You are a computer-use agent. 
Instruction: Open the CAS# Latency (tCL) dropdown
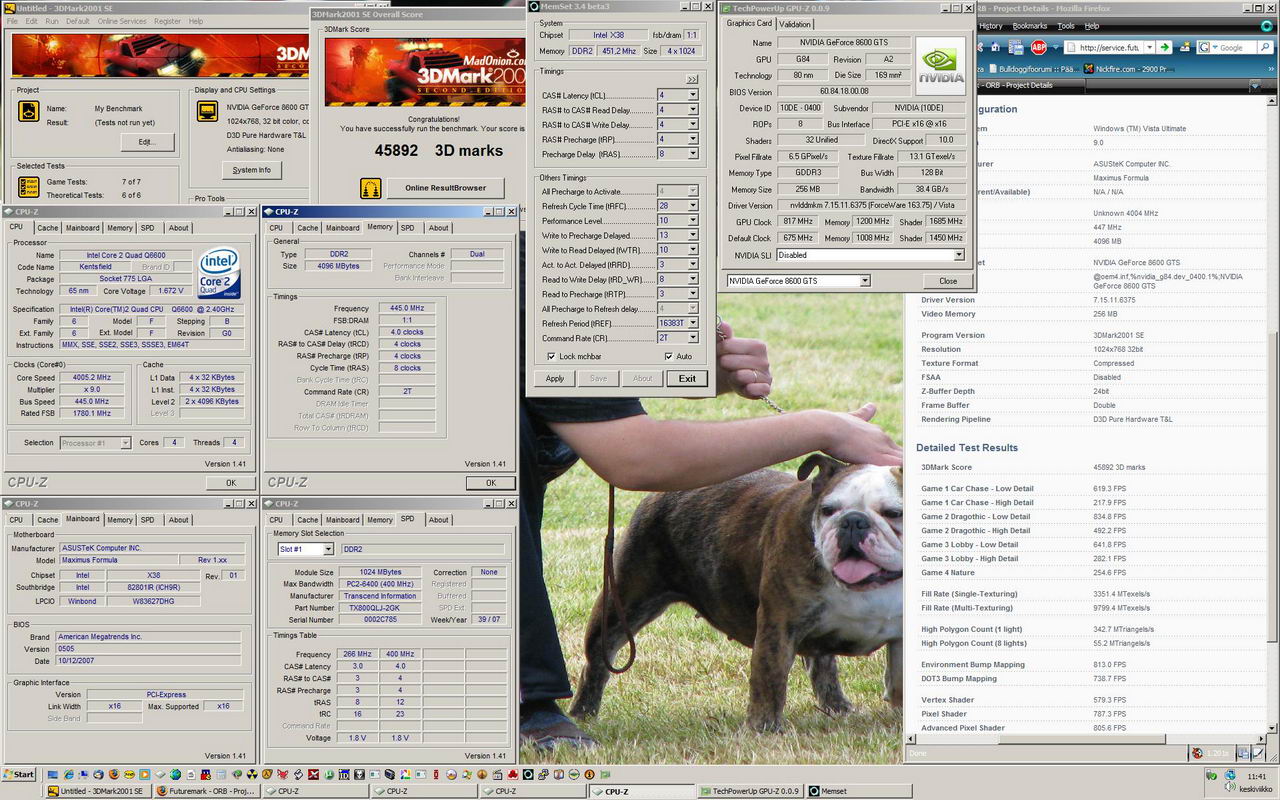(692, 95)
